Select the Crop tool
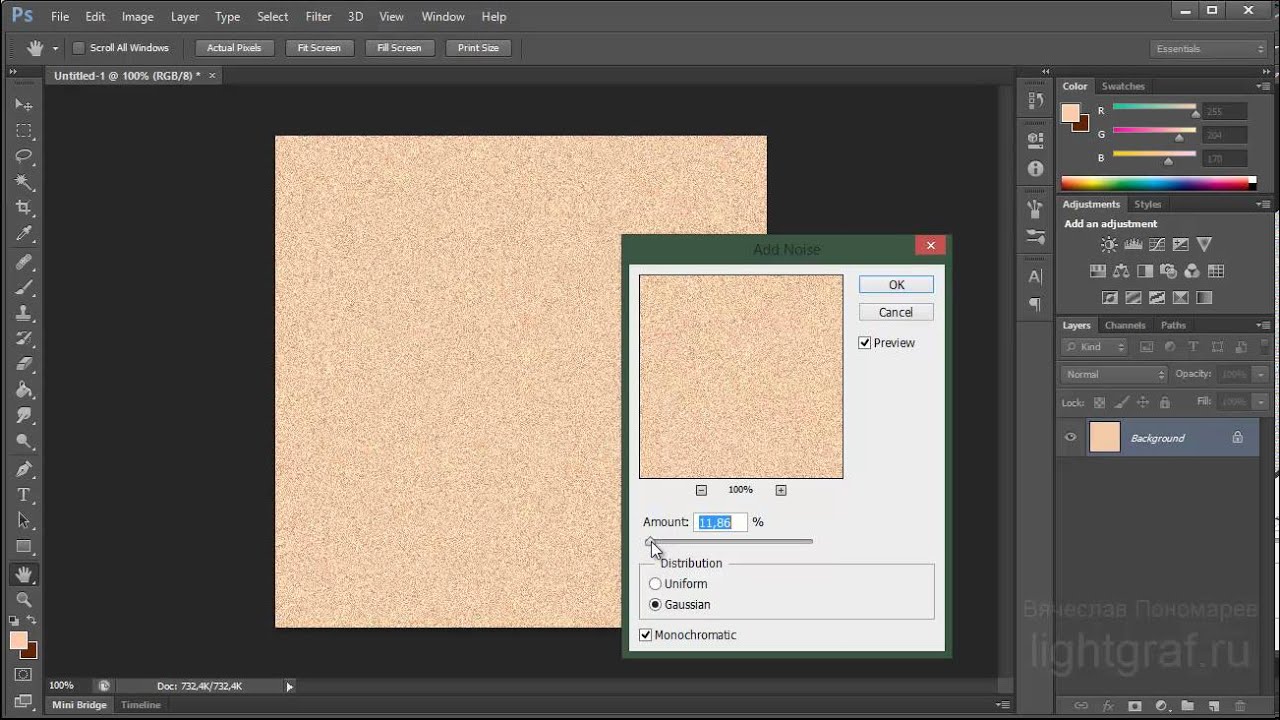This screenshot has height=720, width=1280. pos(24,208)
